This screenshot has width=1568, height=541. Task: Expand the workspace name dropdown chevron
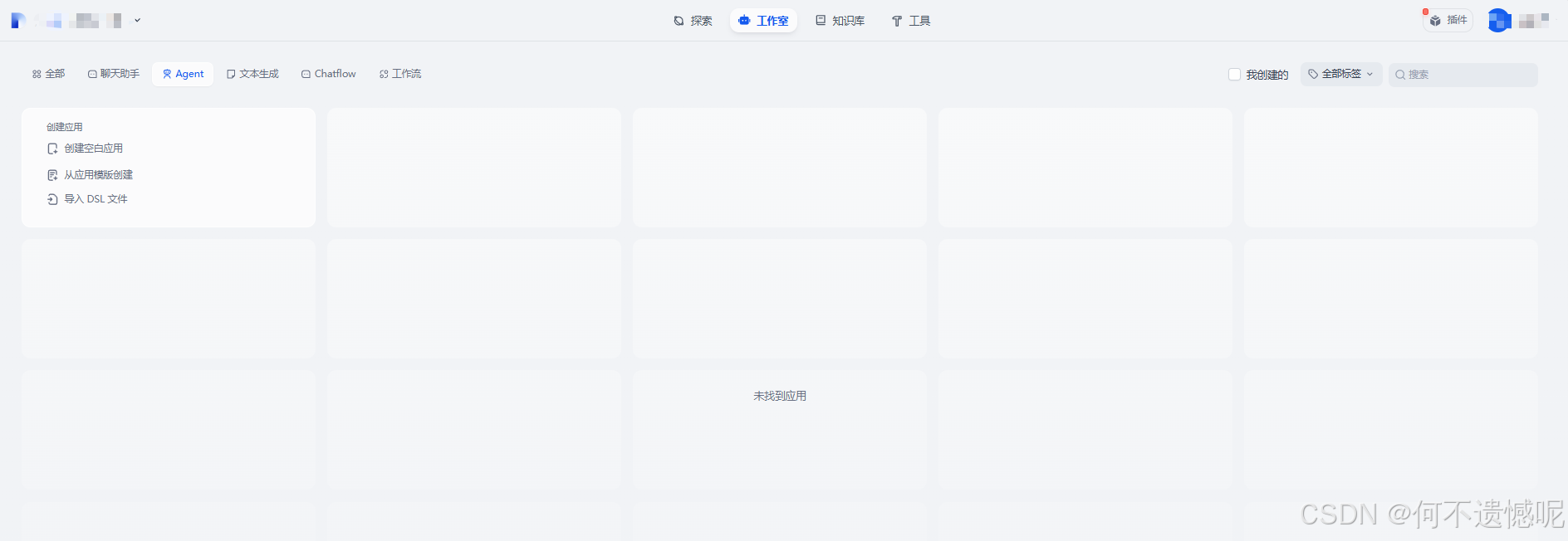(x=138, y=21)
